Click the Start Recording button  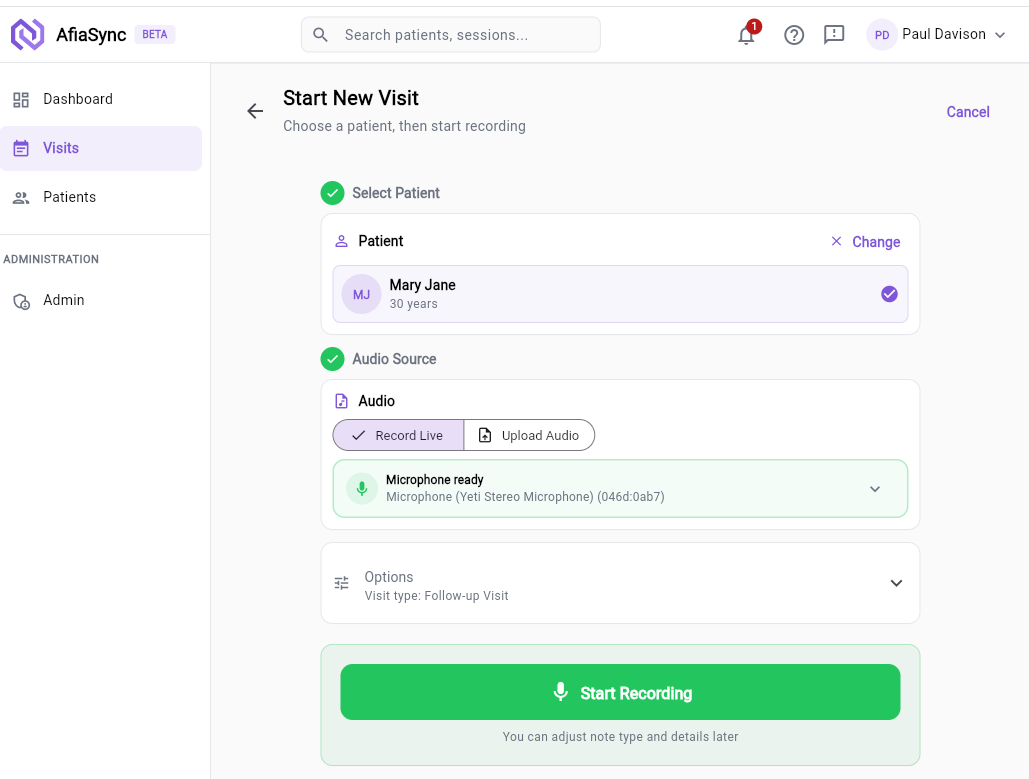(620, 691)
